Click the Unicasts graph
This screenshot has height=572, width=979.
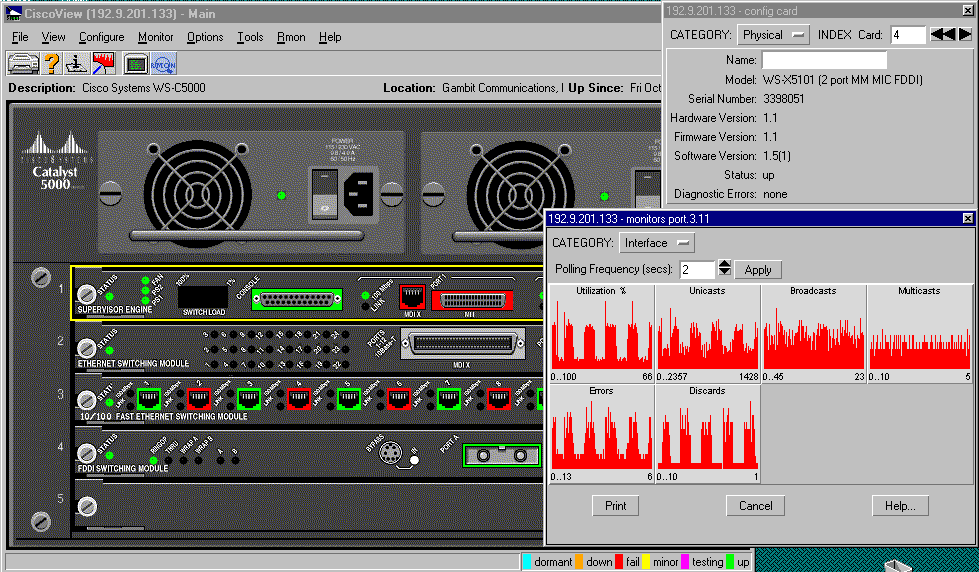[x=707, y=333]
